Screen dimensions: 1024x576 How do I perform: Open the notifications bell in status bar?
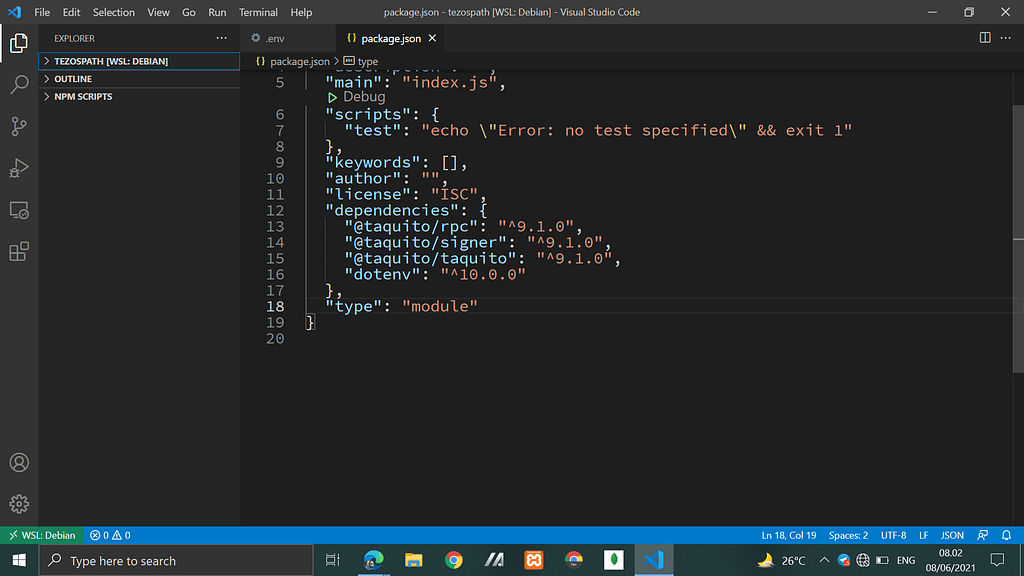(x=1006, y=535)
